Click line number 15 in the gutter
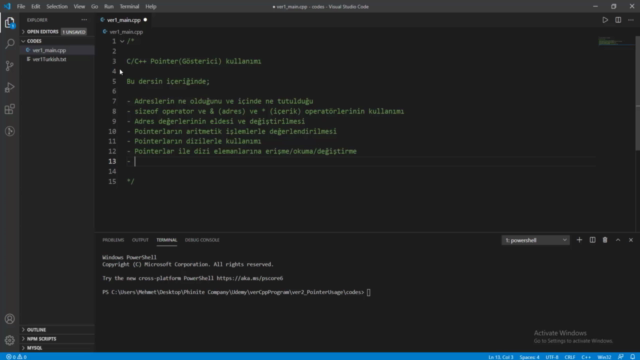This screenshot has width=640, height=360. click(112, 181)
